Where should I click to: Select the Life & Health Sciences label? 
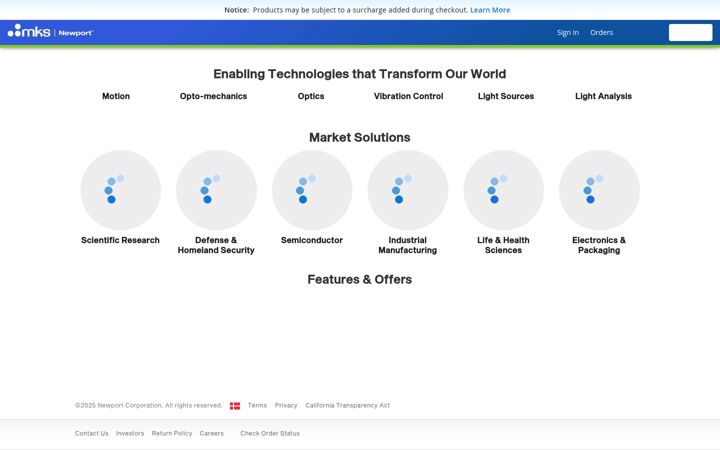503,245
